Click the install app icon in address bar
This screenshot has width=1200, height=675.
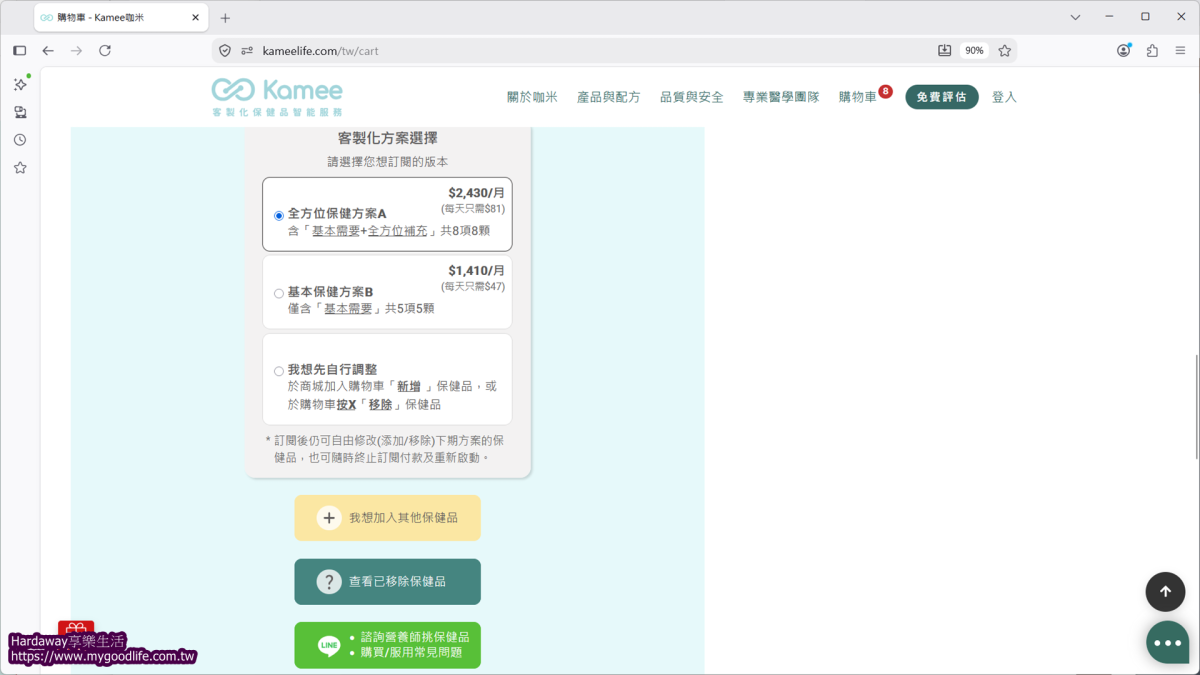pos(944,50)
